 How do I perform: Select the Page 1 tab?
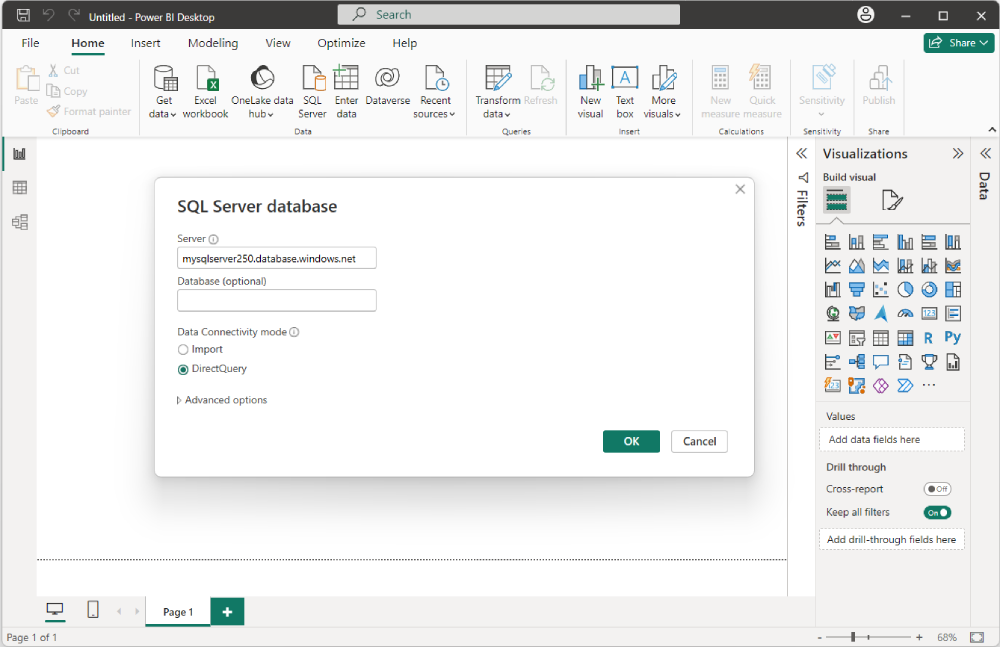click(x=178, y=612)
